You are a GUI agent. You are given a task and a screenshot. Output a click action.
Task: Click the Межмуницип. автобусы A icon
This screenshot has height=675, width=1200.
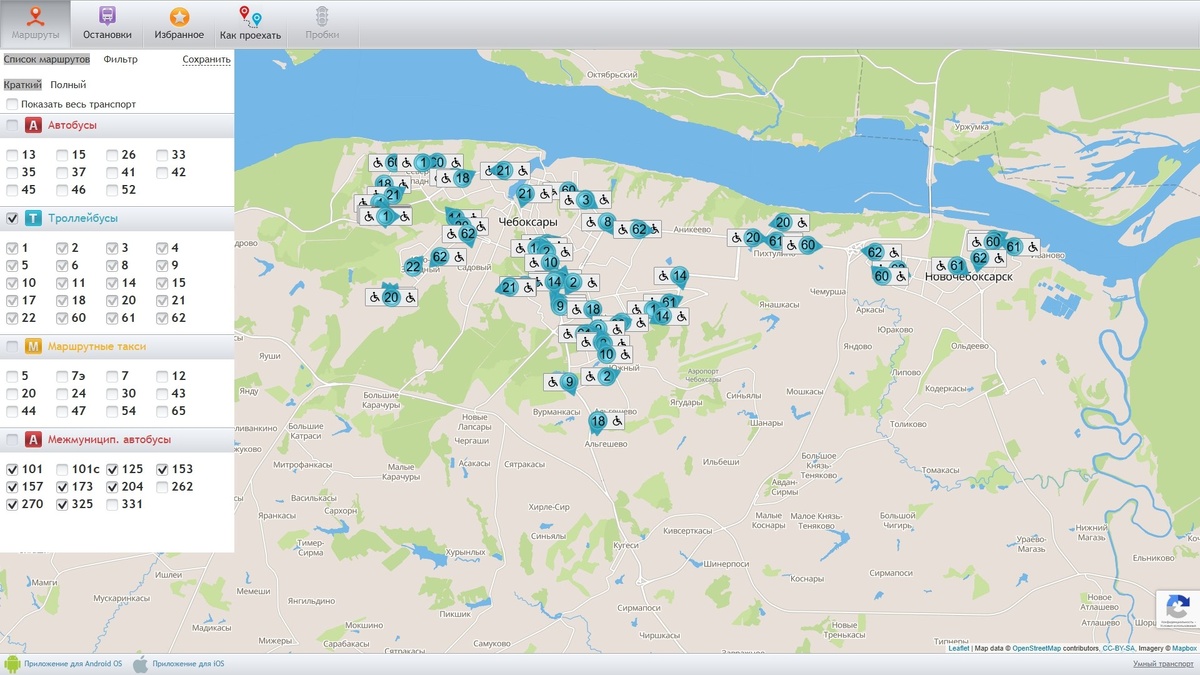tap(33, 439)
